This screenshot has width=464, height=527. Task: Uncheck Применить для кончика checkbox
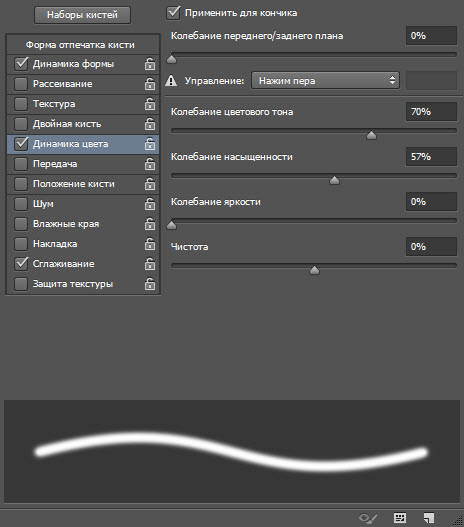[173, 13]
